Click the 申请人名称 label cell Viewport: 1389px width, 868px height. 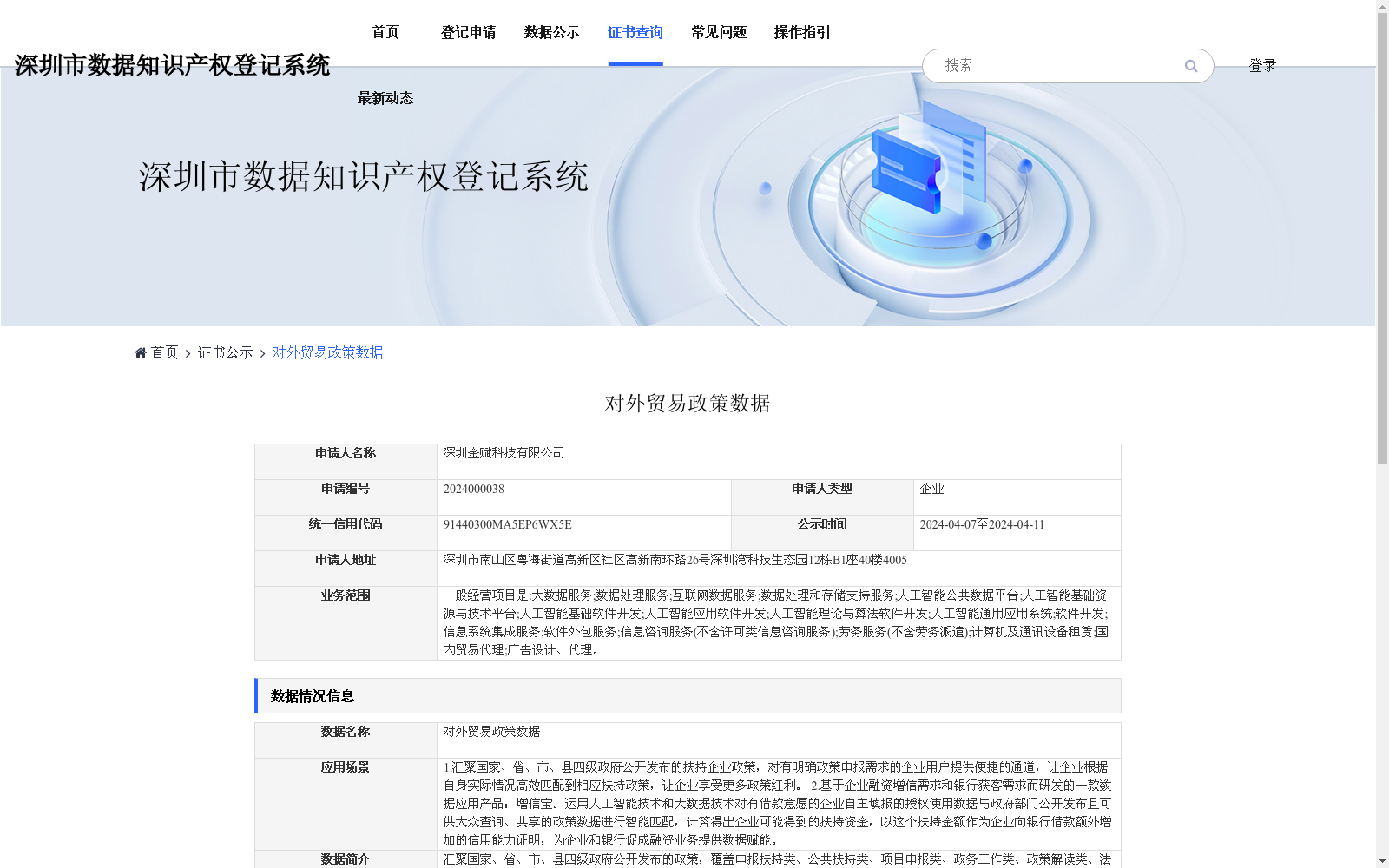346,462
